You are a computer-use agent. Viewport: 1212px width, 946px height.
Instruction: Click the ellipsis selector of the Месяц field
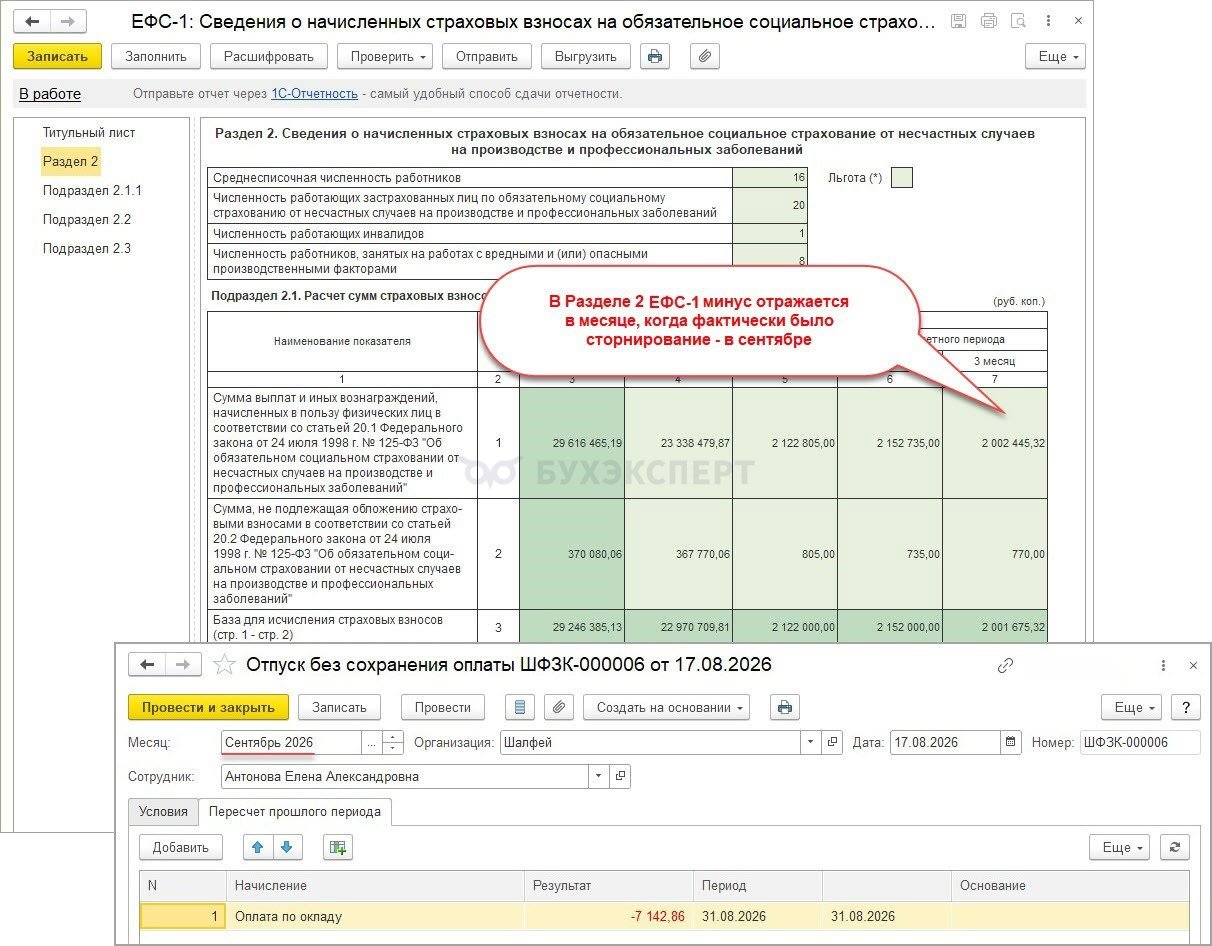371,742
